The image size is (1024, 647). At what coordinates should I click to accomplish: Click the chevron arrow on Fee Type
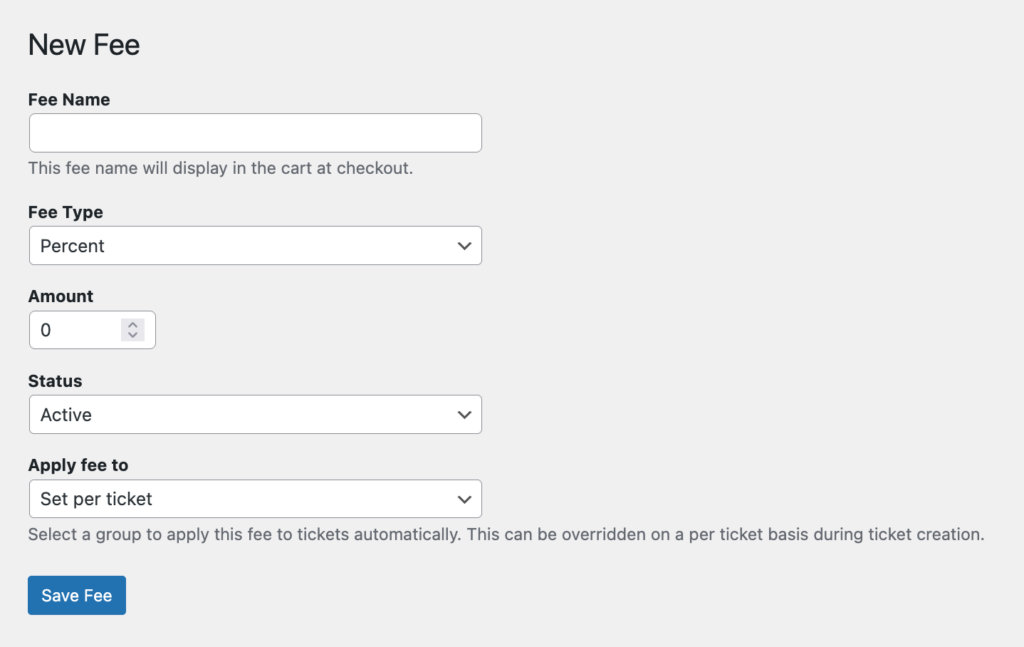tap(464, 246)
